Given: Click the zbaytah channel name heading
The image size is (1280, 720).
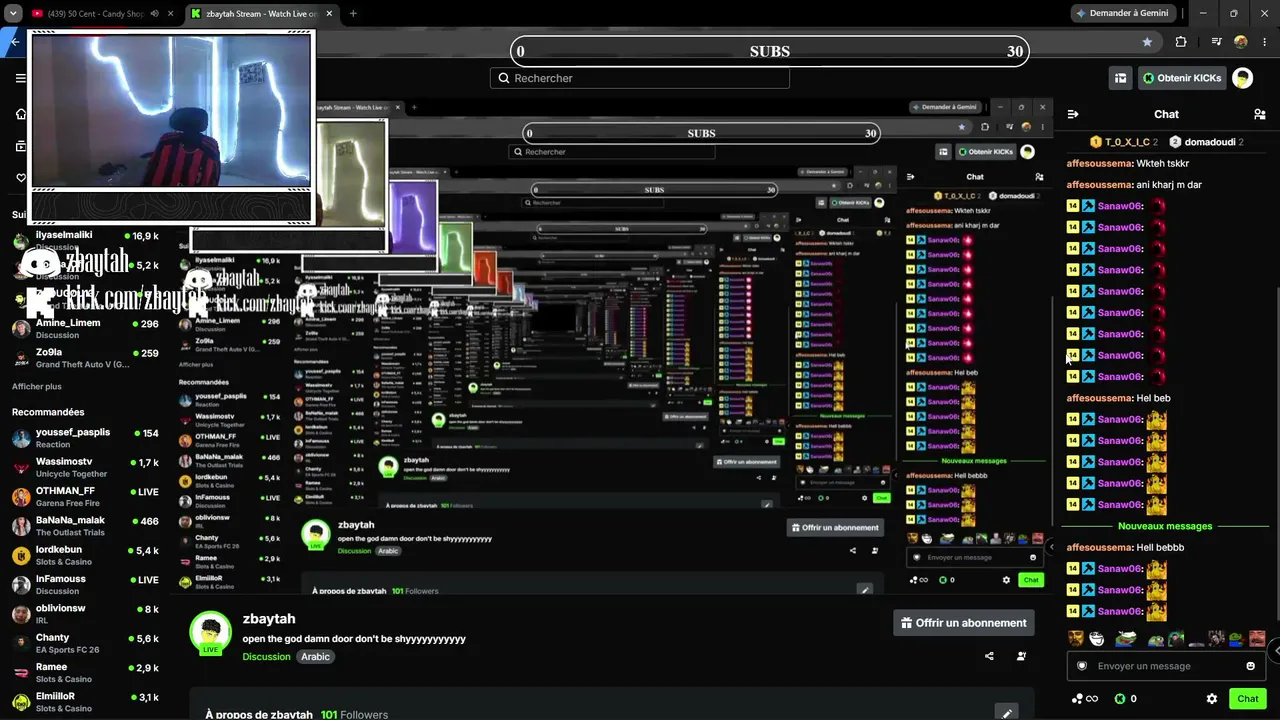Looking at the screenshot, I should tap(269, 619).
